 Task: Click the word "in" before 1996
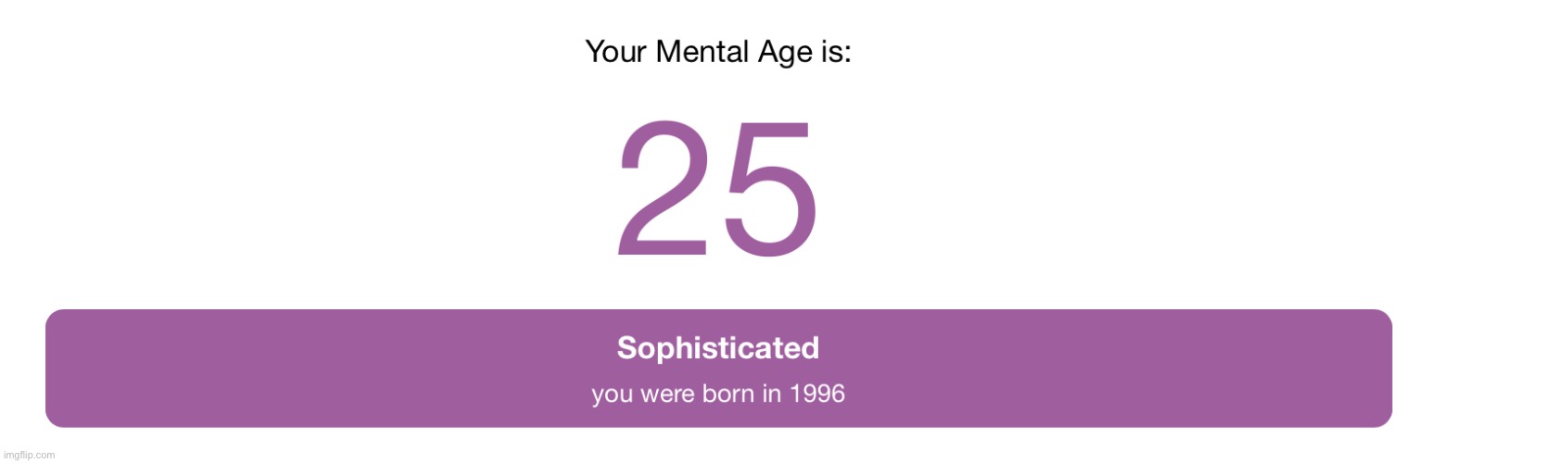pos(772,394)
